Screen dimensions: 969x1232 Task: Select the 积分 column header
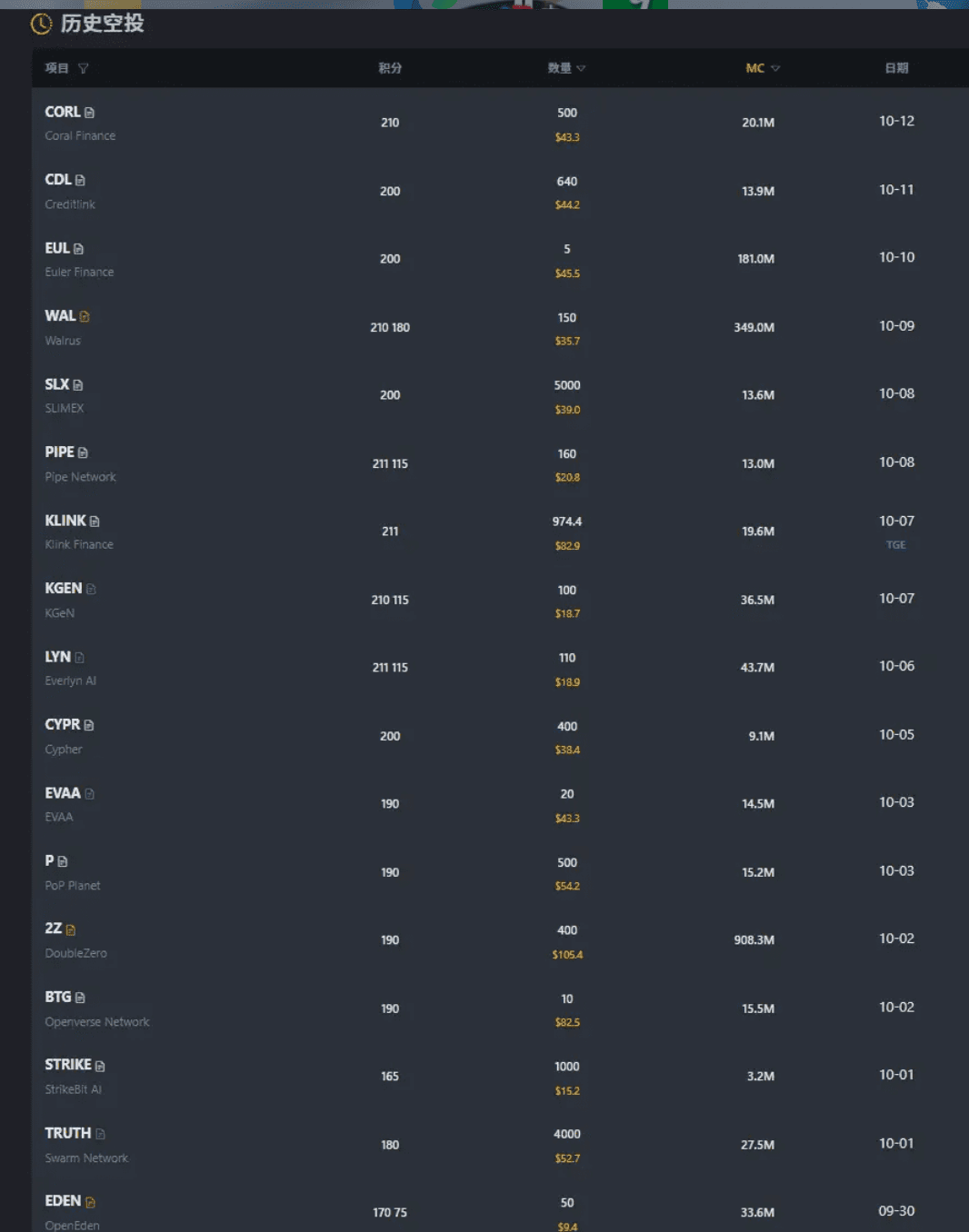(390, 68)
